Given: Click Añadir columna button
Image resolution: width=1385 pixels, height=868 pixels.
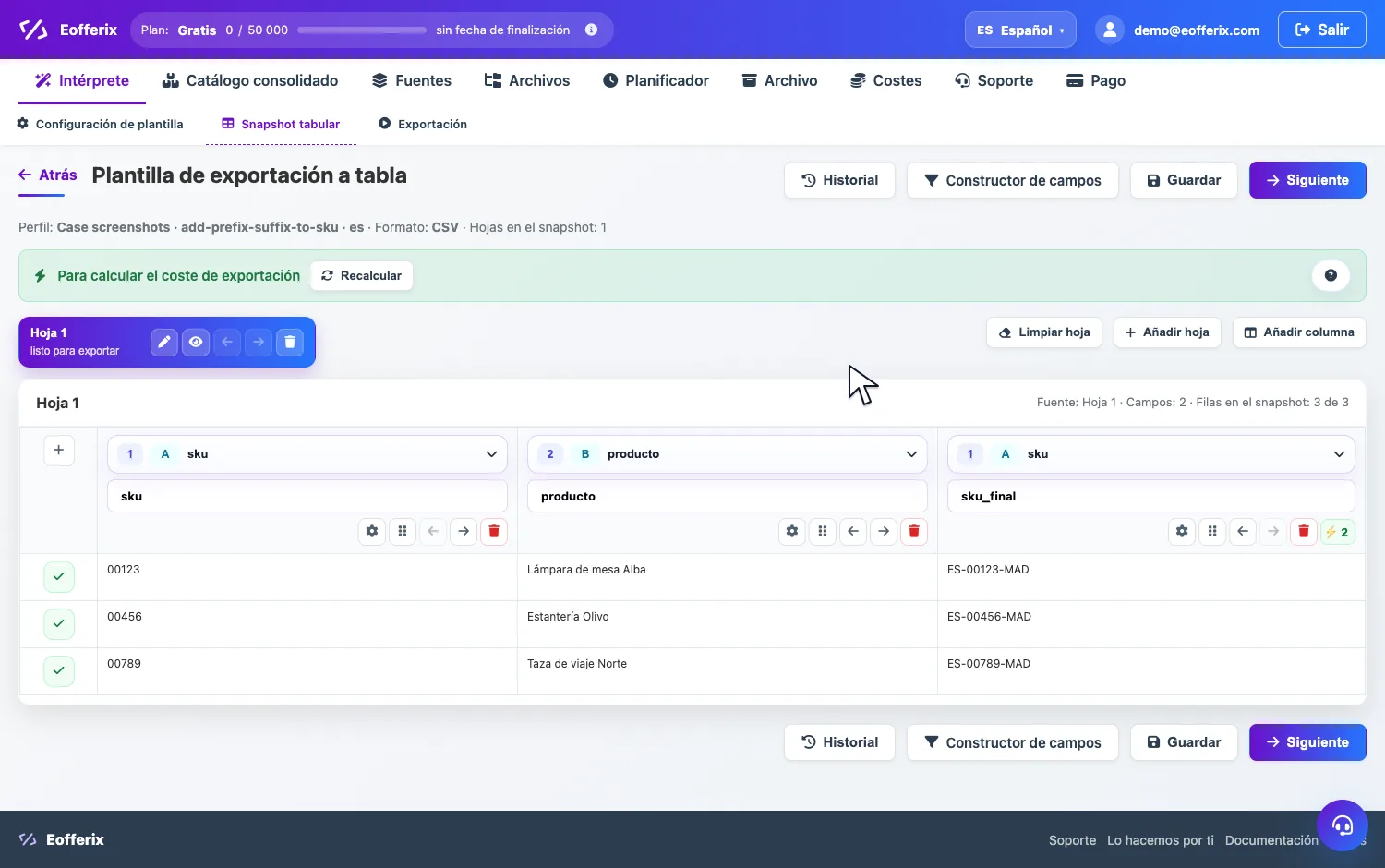Looking at the screenshot, I should point(1299,332).
